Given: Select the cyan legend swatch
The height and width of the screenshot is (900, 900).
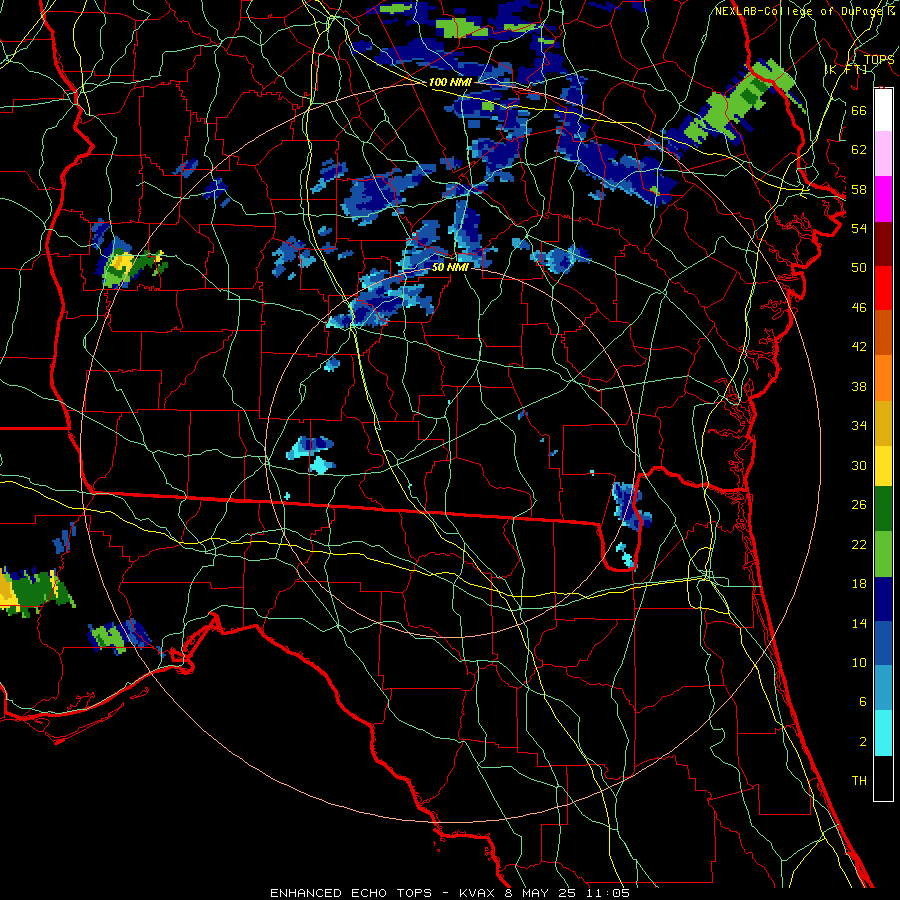Looking at the screenshot, I should click(883, 733).
